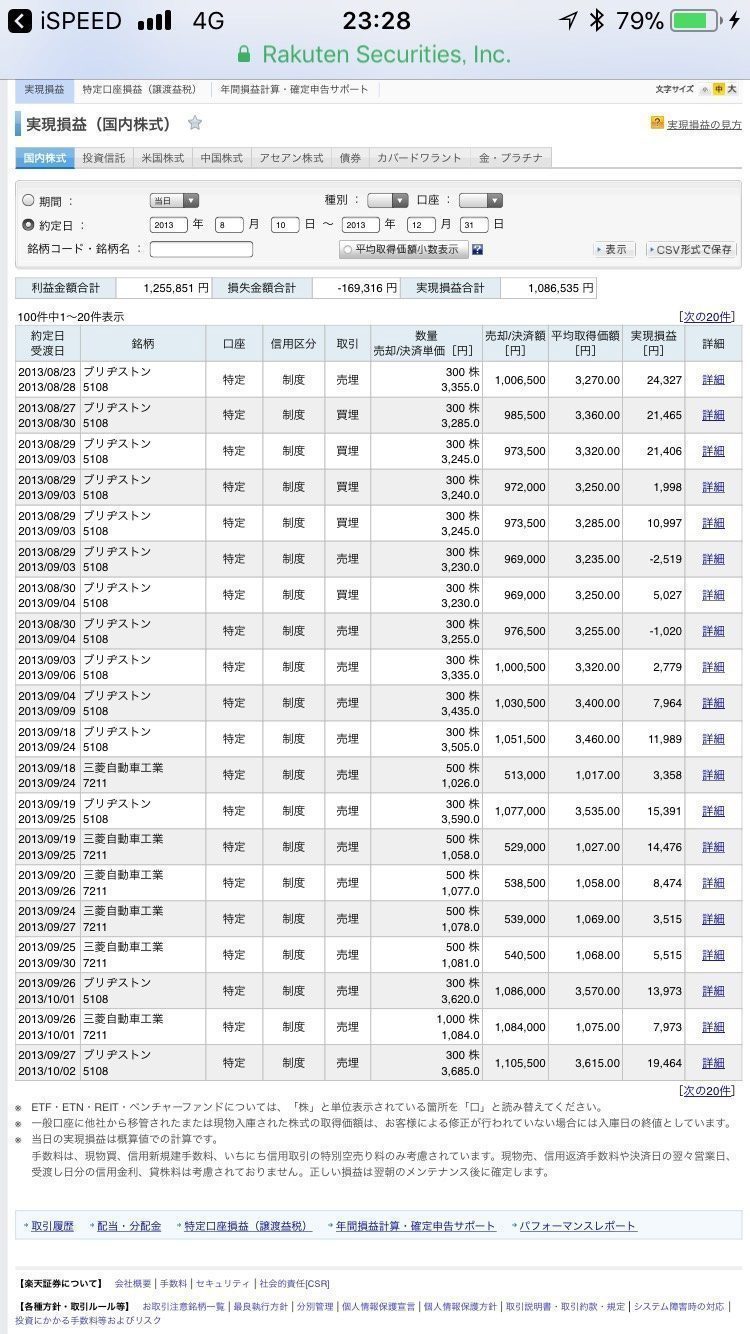Open the パフォーマンスレポート link
This screenshot has height=1334, width=750.
(578, 1226)
